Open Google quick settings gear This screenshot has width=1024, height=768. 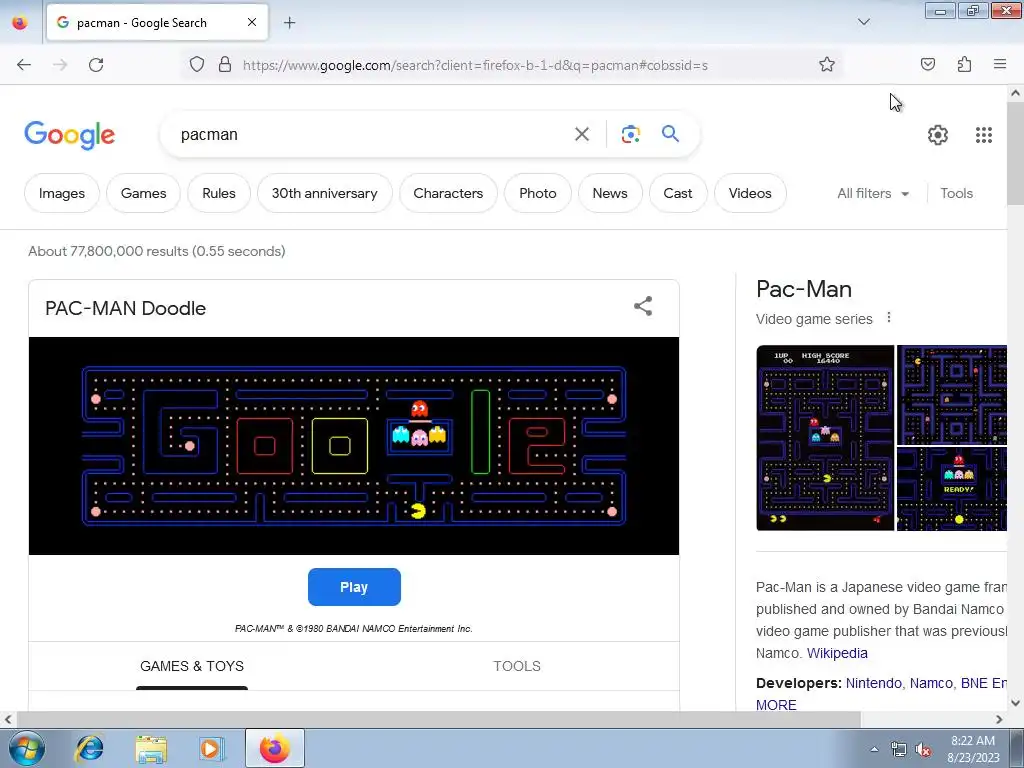938,135
